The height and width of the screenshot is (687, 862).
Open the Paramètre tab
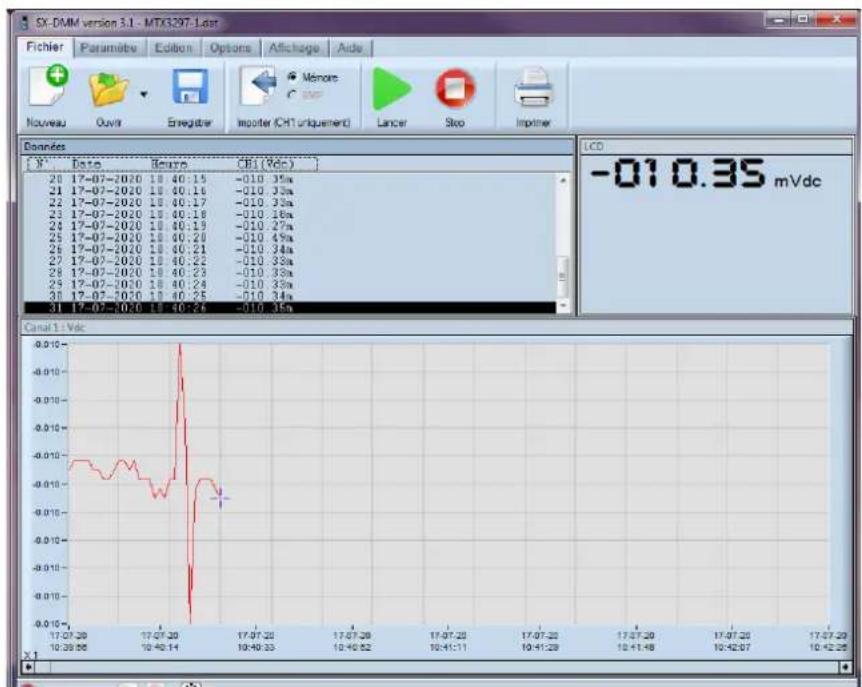(109, 48)
